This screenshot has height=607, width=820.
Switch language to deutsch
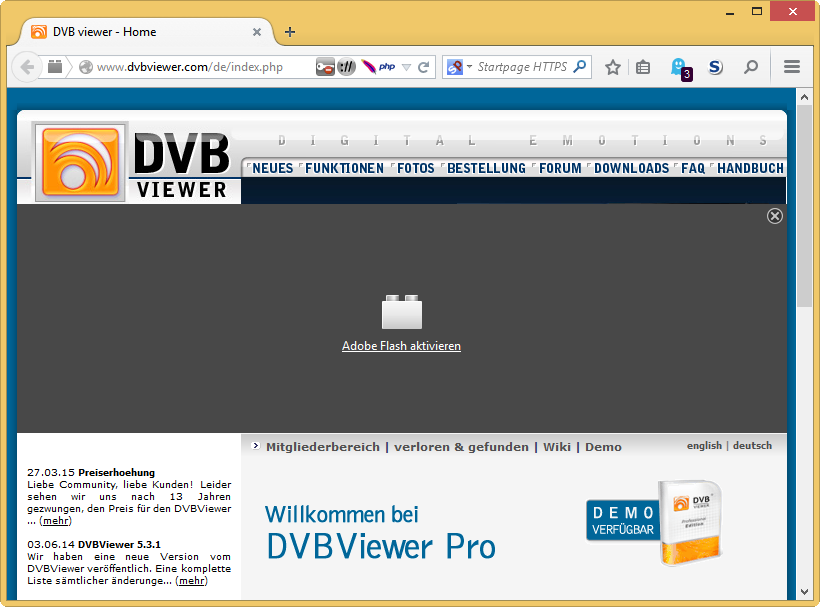[752, 445]
